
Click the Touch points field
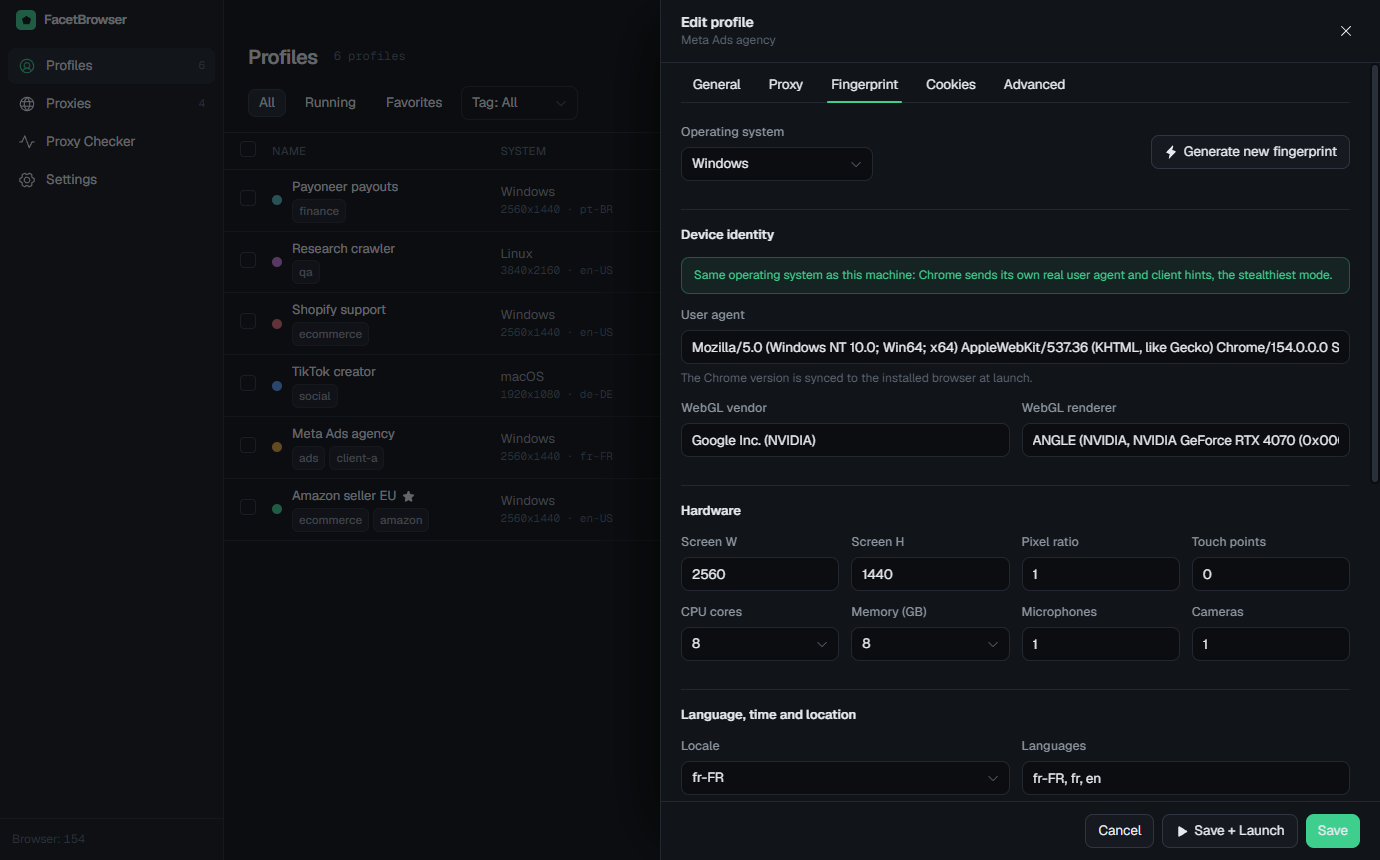[x=1271, y=574]
